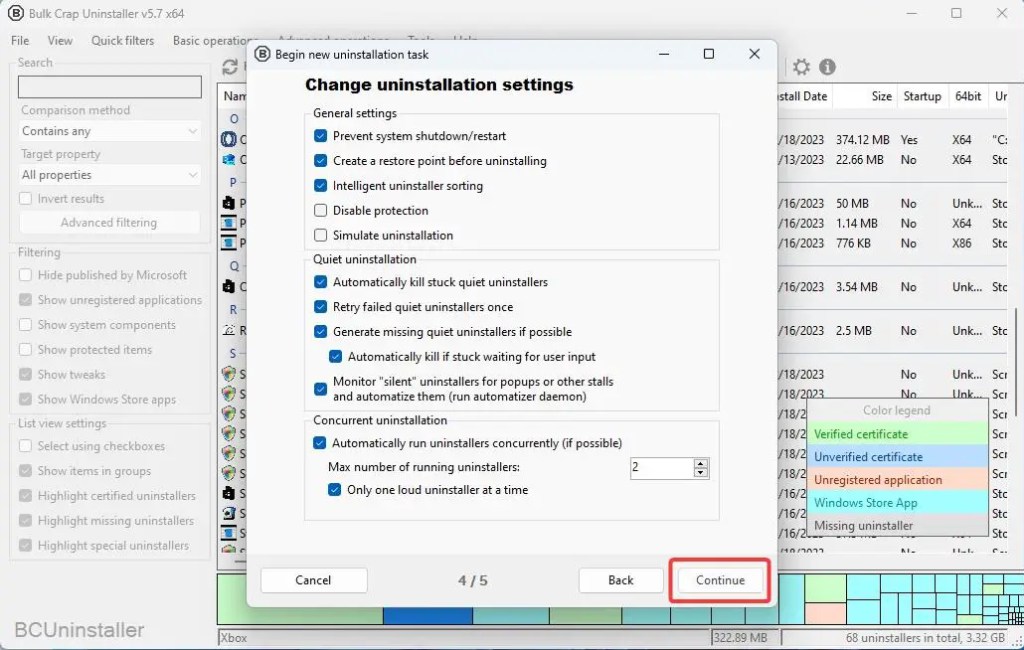Screen dimensions: 1024x650
Task: Click the Unregistered application legend entry
Action: pos(897,479)
